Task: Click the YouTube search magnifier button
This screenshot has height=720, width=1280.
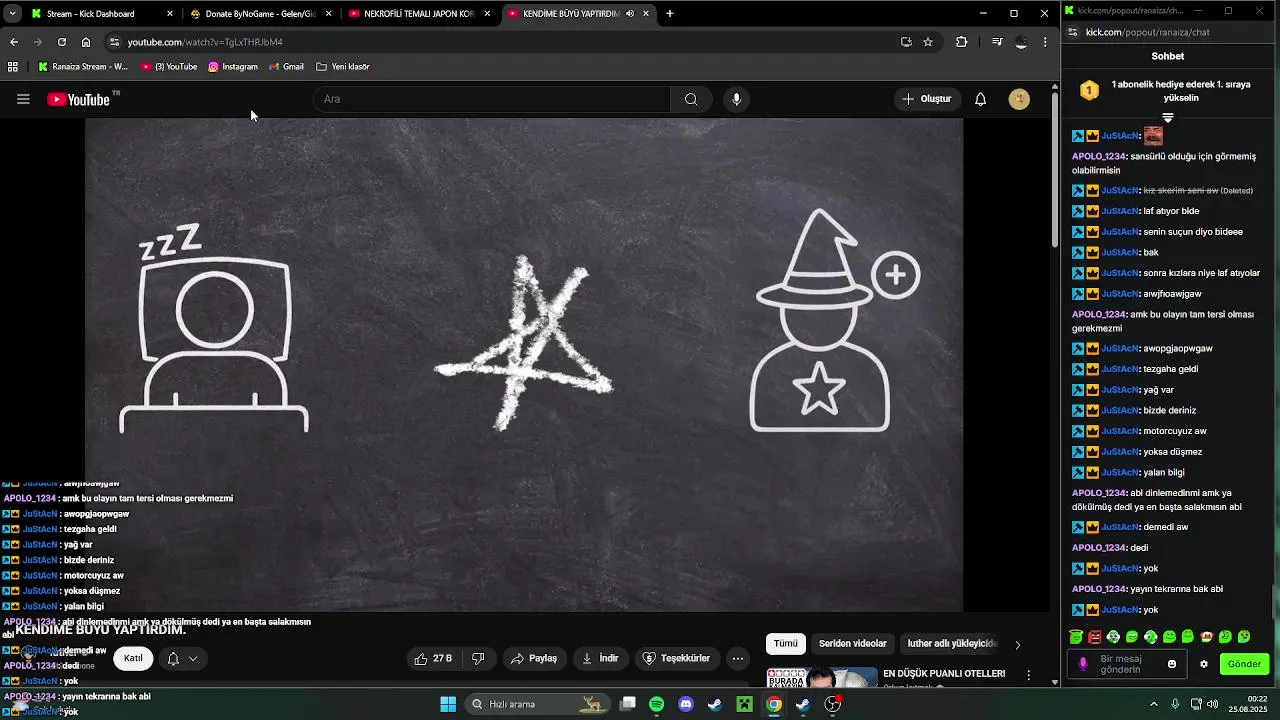Action: [691, 99]
